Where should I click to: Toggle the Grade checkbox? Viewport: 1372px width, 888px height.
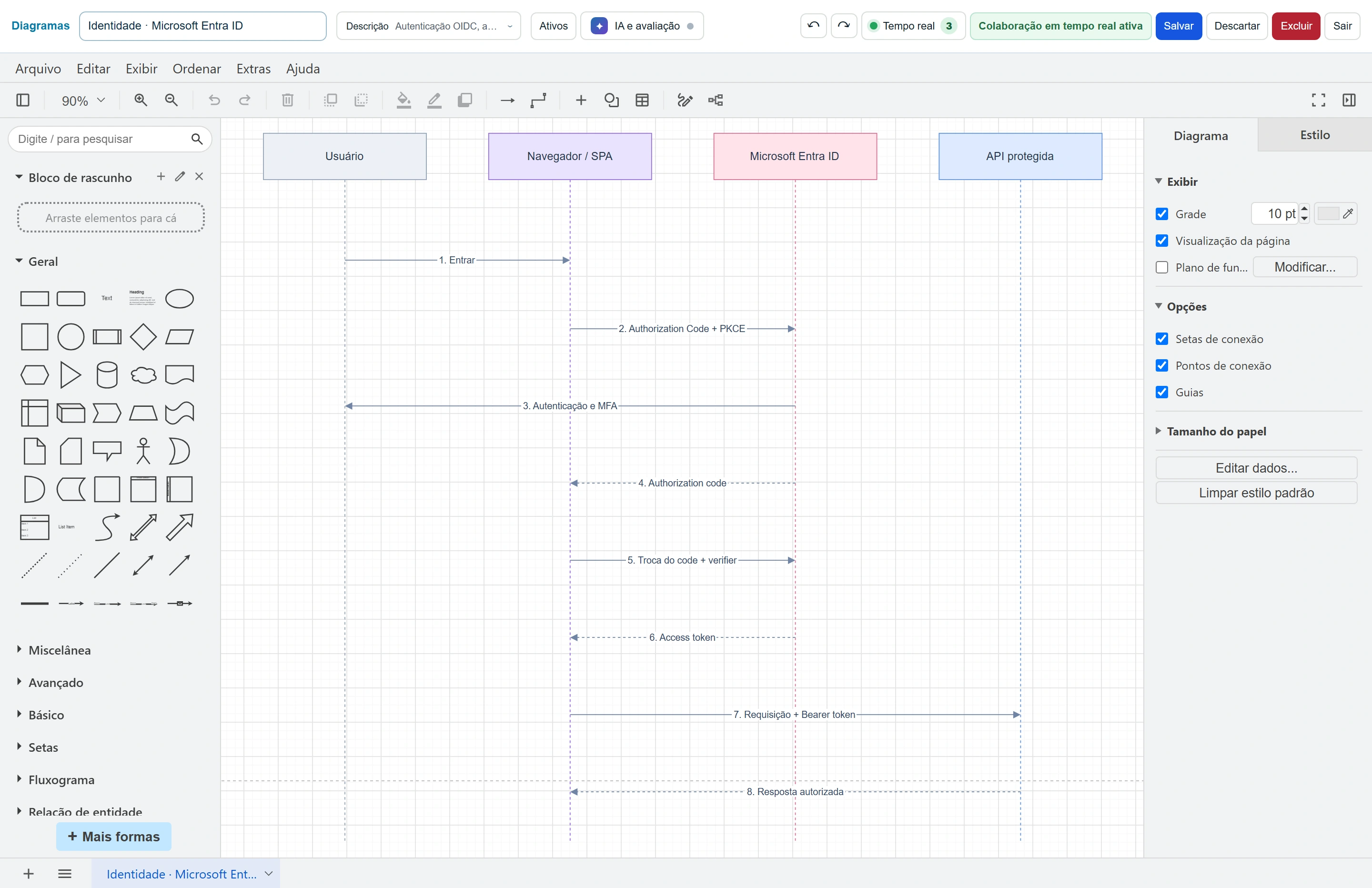click(x=1162, y=214)
